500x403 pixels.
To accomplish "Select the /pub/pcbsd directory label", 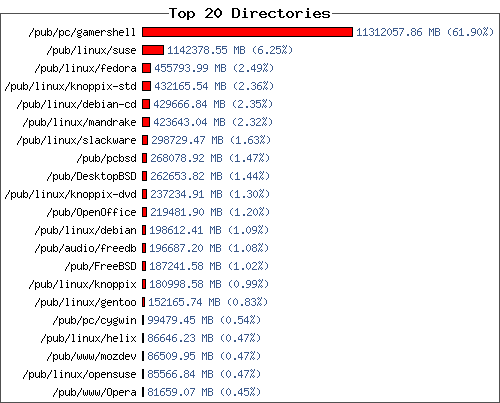I will [x=106, y=159].
